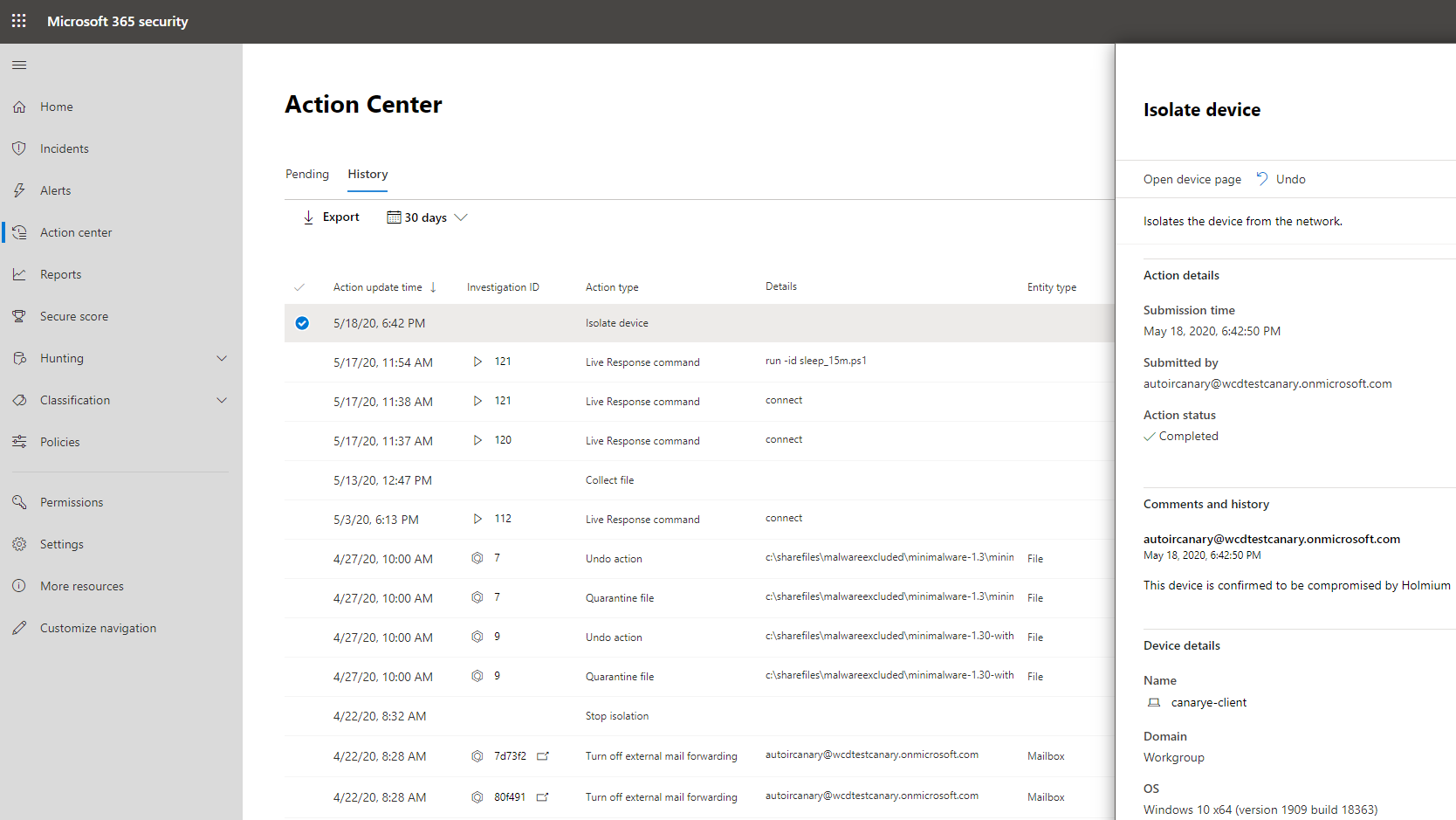Switch to the Pending tab
Image resolution: width=1456 pixels, height=820 pixels.
pos(306,174)
